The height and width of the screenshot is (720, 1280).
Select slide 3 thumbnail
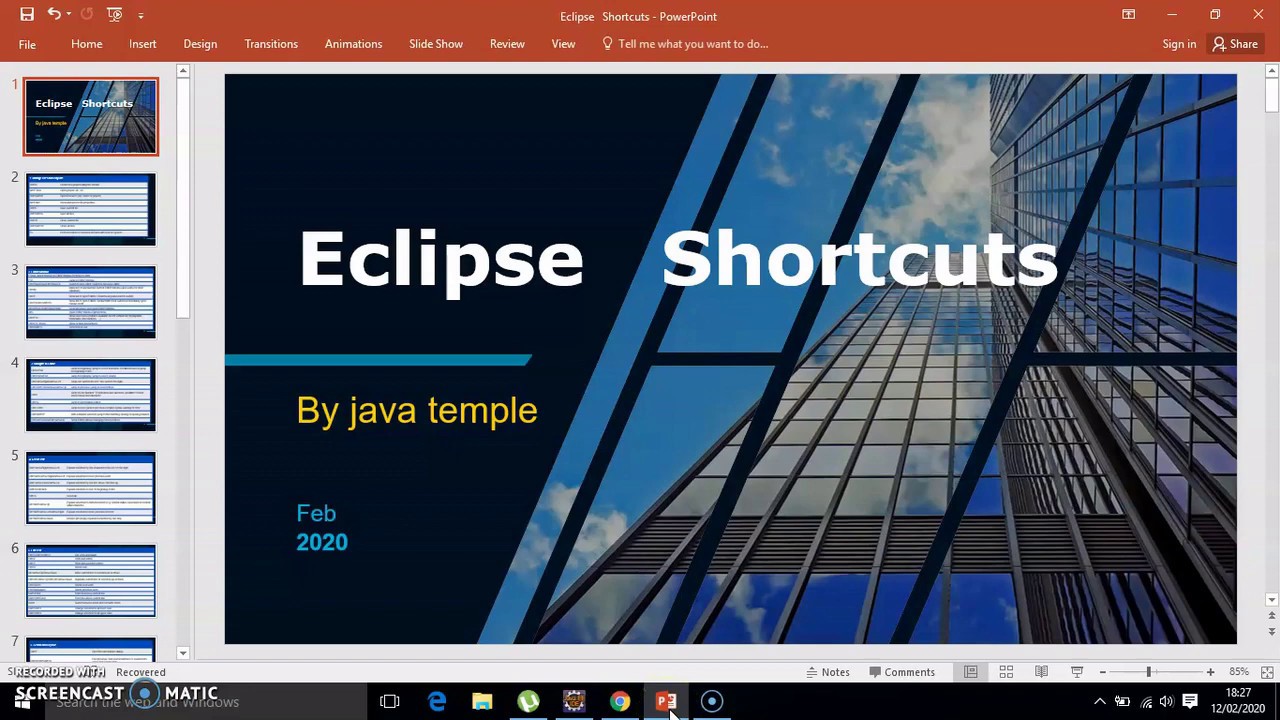point(91,302)
